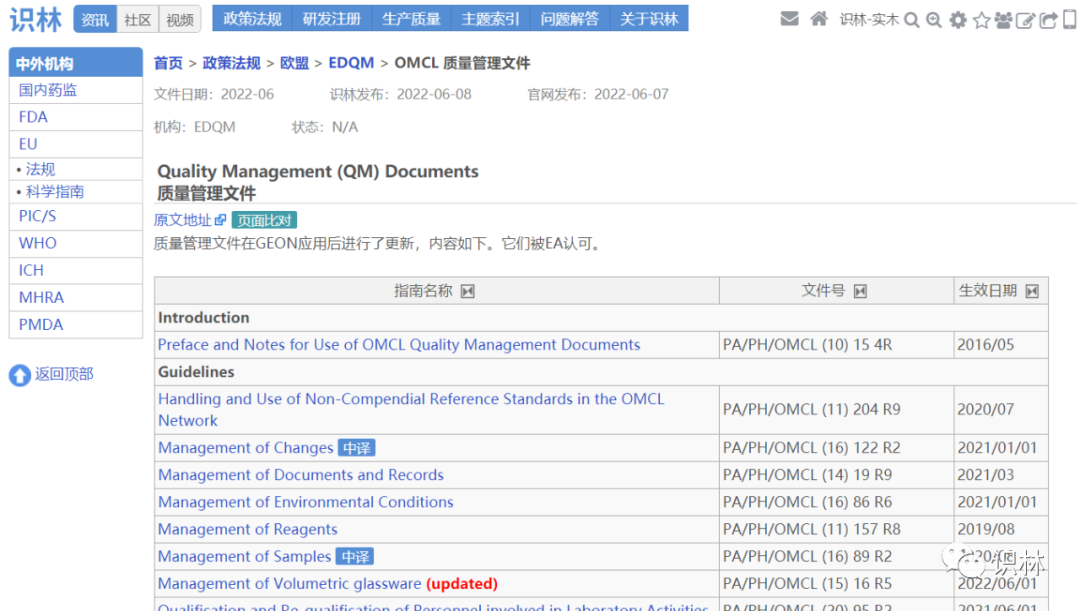
Task: Open 研发注册 menu
Action: coord(331,19)
